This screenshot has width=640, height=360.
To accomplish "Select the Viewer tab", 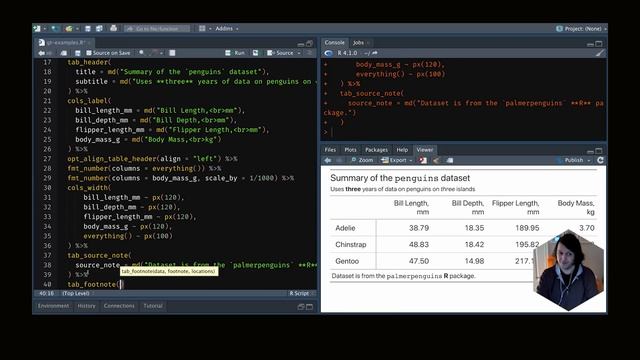I will point(424,150).
